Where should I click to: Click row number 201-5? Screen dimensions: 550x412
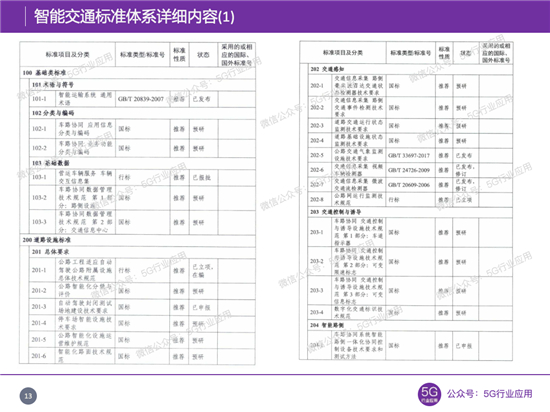pyautogui.click(x=39, y=339)
